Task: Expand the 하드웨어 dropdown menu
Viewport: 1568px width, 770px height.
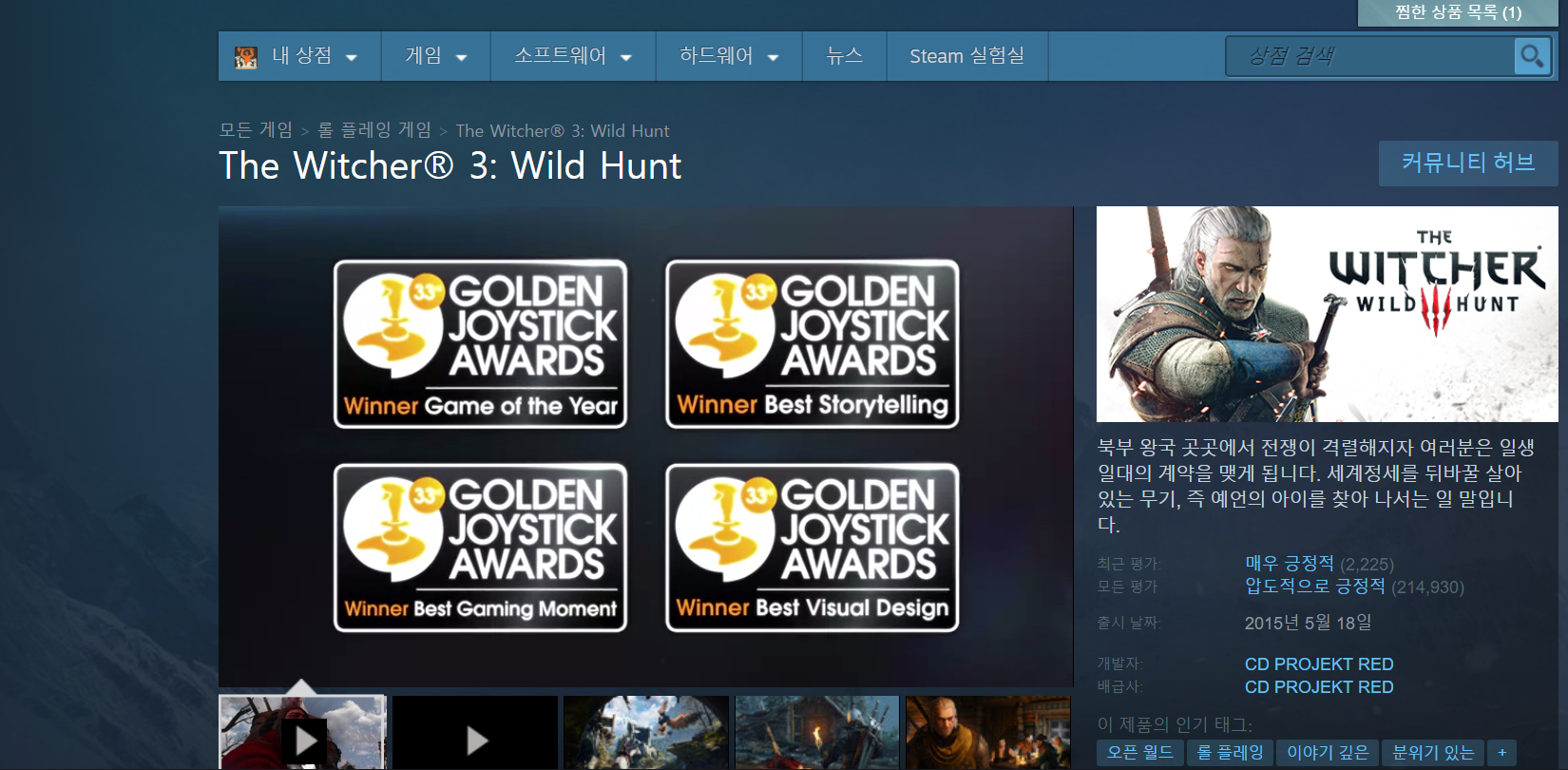Action: [x=728, y=56]
